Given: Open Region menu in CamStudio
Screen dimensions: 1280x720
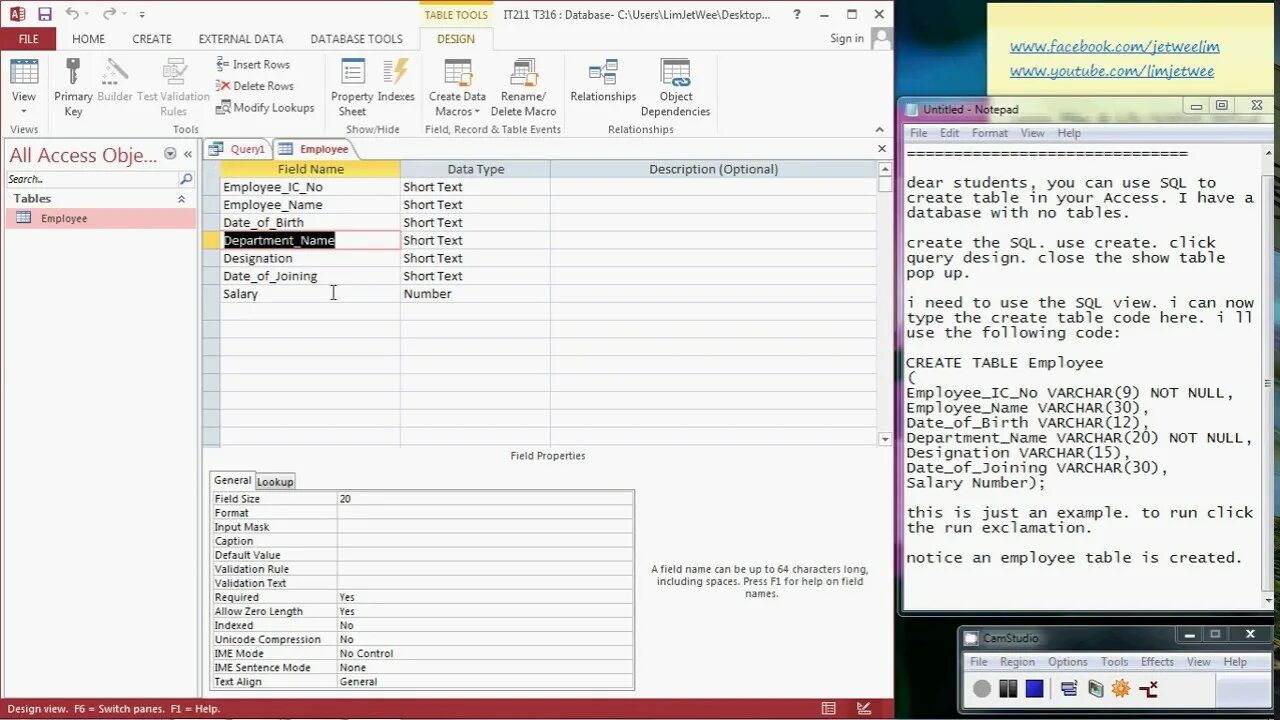Looking at the screenshot, I should tap(1017, 662).
